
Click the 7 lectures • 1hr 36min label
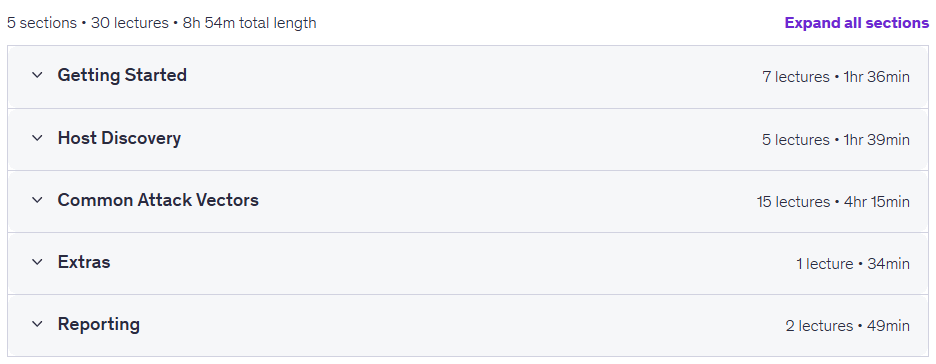(x=836, y=77)
